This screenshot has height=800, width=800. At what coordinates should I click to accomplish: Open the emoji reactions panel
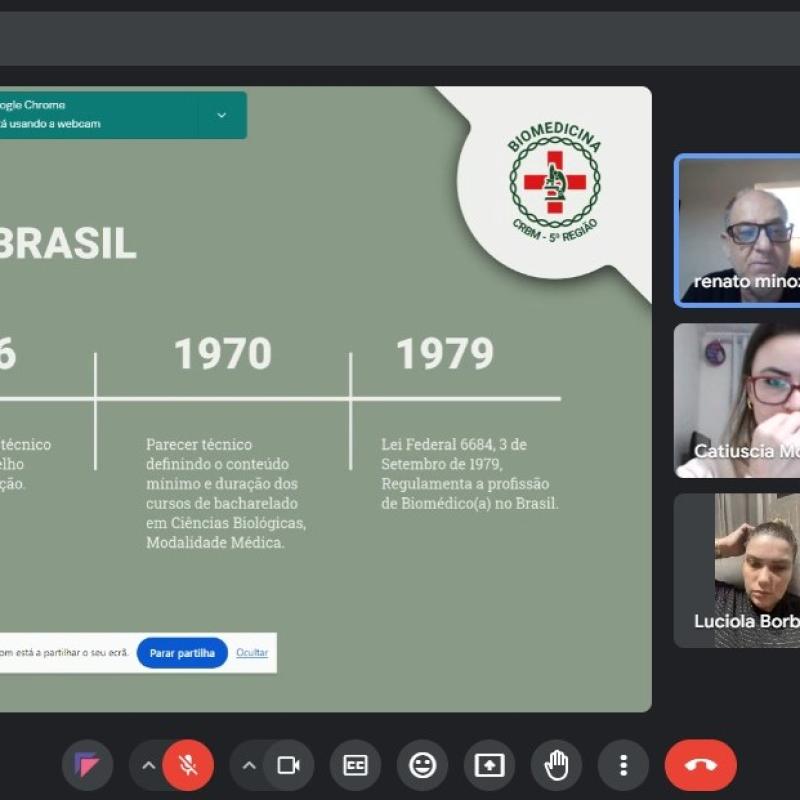(x=422, y=766)
